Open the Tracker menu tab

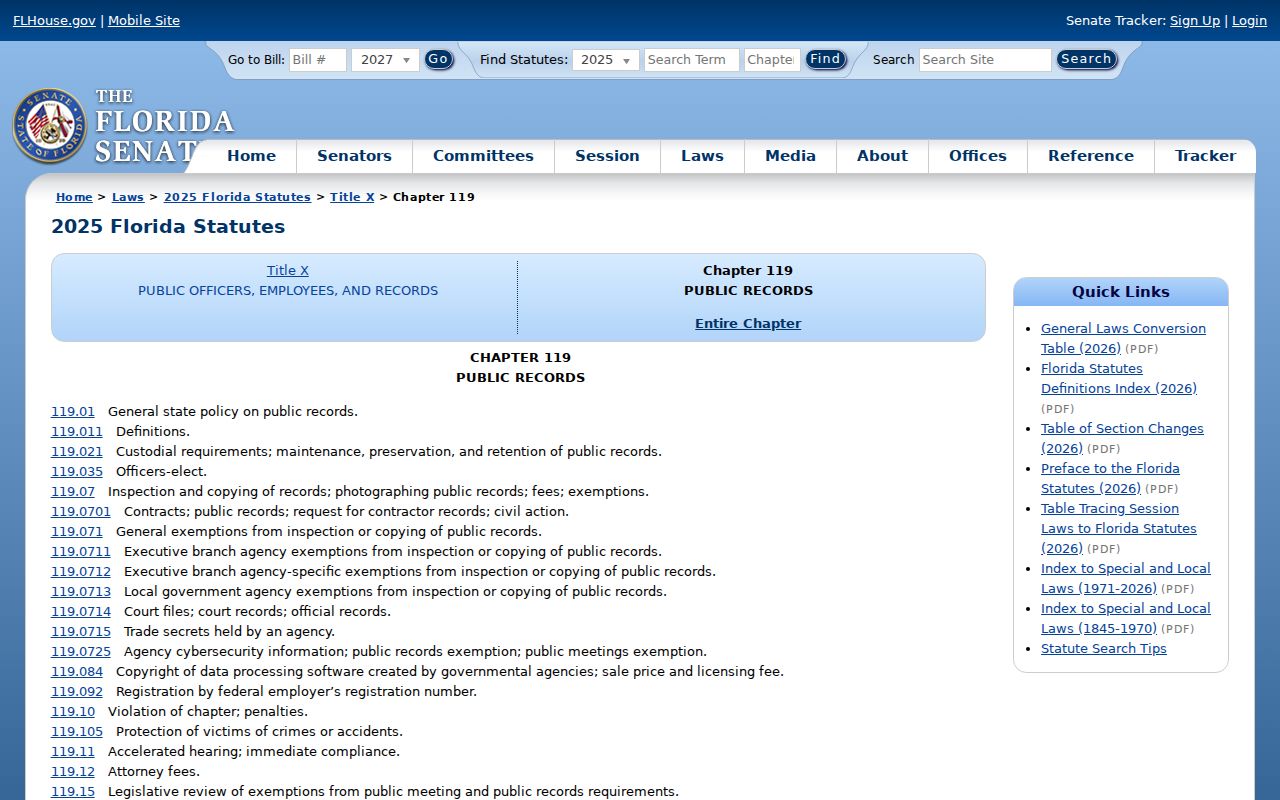click(x=1205, y=156)
